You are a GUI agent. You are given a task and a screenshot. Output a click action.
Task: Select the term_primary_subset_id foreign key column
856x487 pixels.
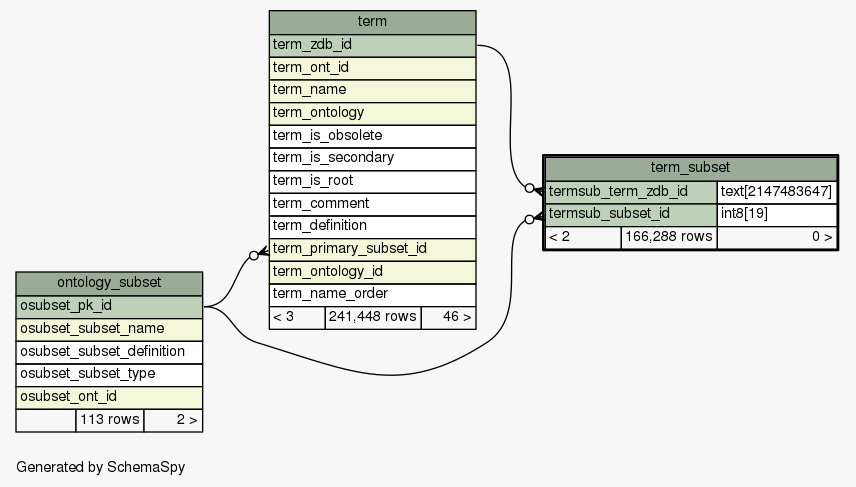click(372, 249)
